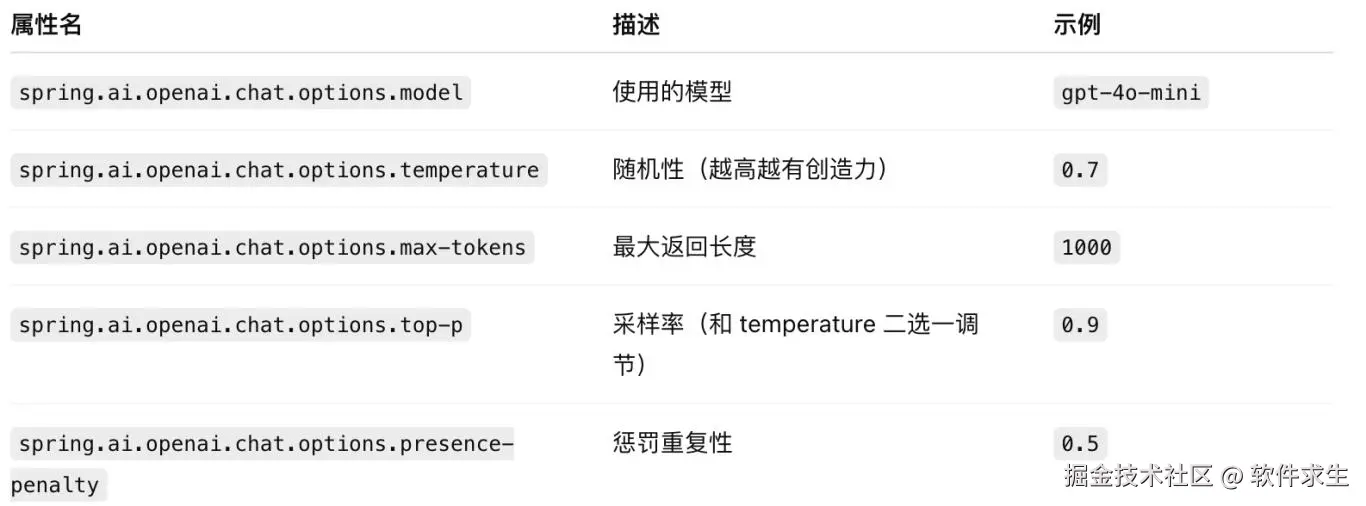Click the spring.ai.openai.chat.options.max-tokens property
Screen dimensions: 1366x506
click(x=272, y=247)
